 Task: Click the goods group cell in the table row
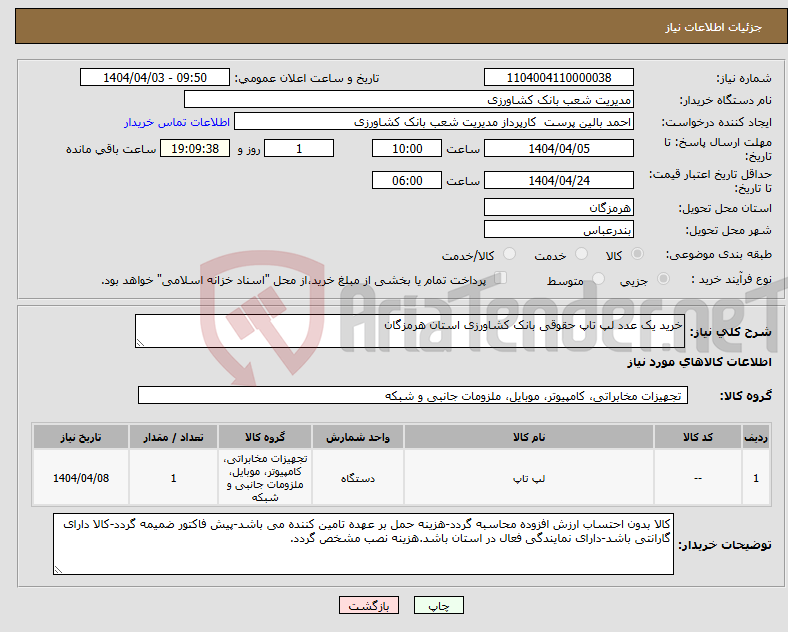265,478
